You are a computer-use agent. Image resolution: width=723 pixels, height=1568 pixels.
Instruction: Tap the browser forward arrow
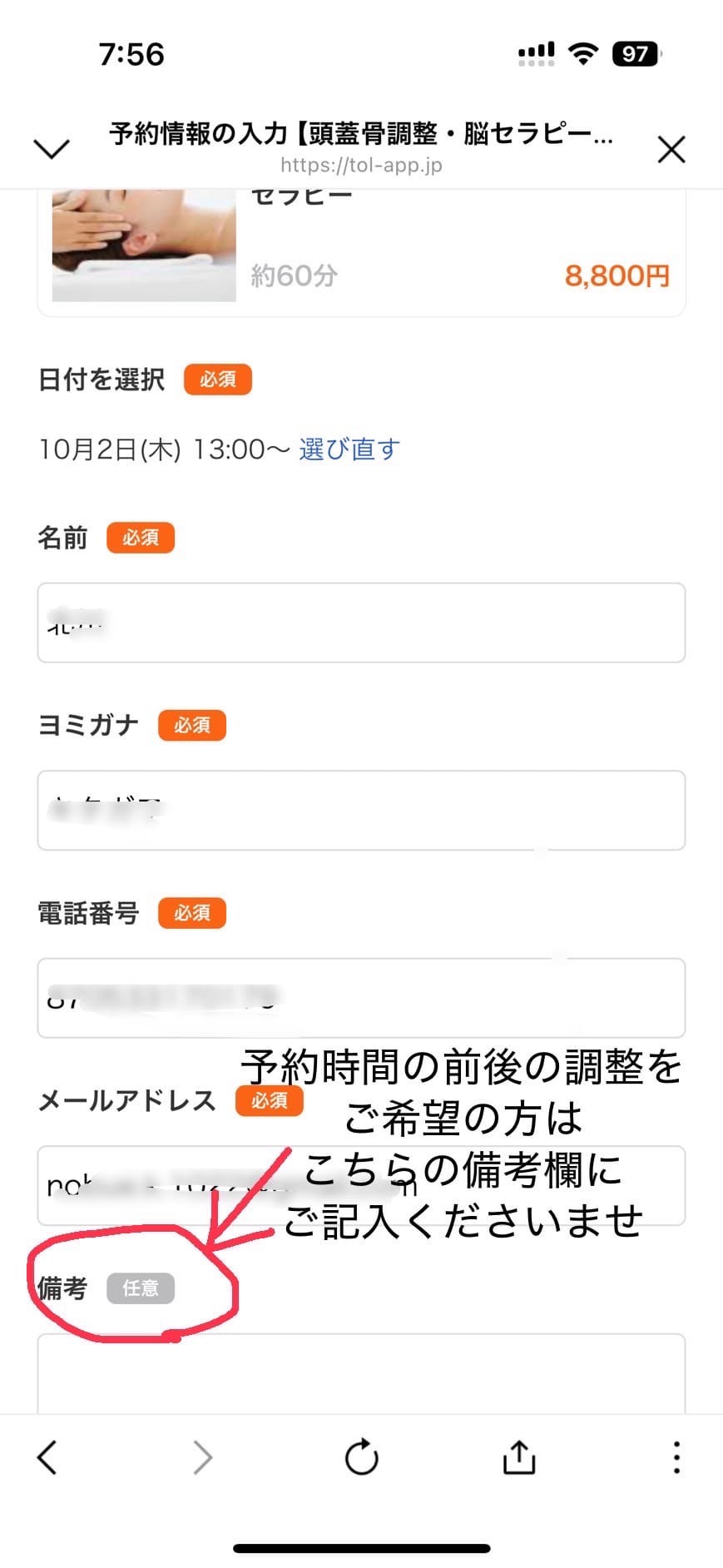tap(202, 1457)
